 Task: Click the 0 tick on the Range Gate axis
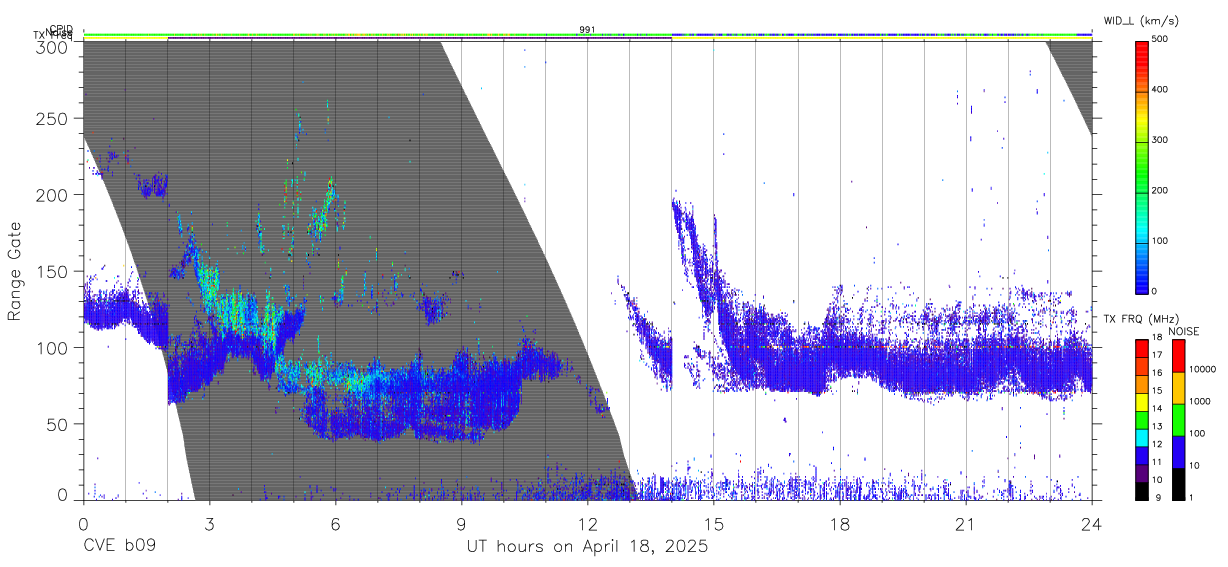pos(62,494)
